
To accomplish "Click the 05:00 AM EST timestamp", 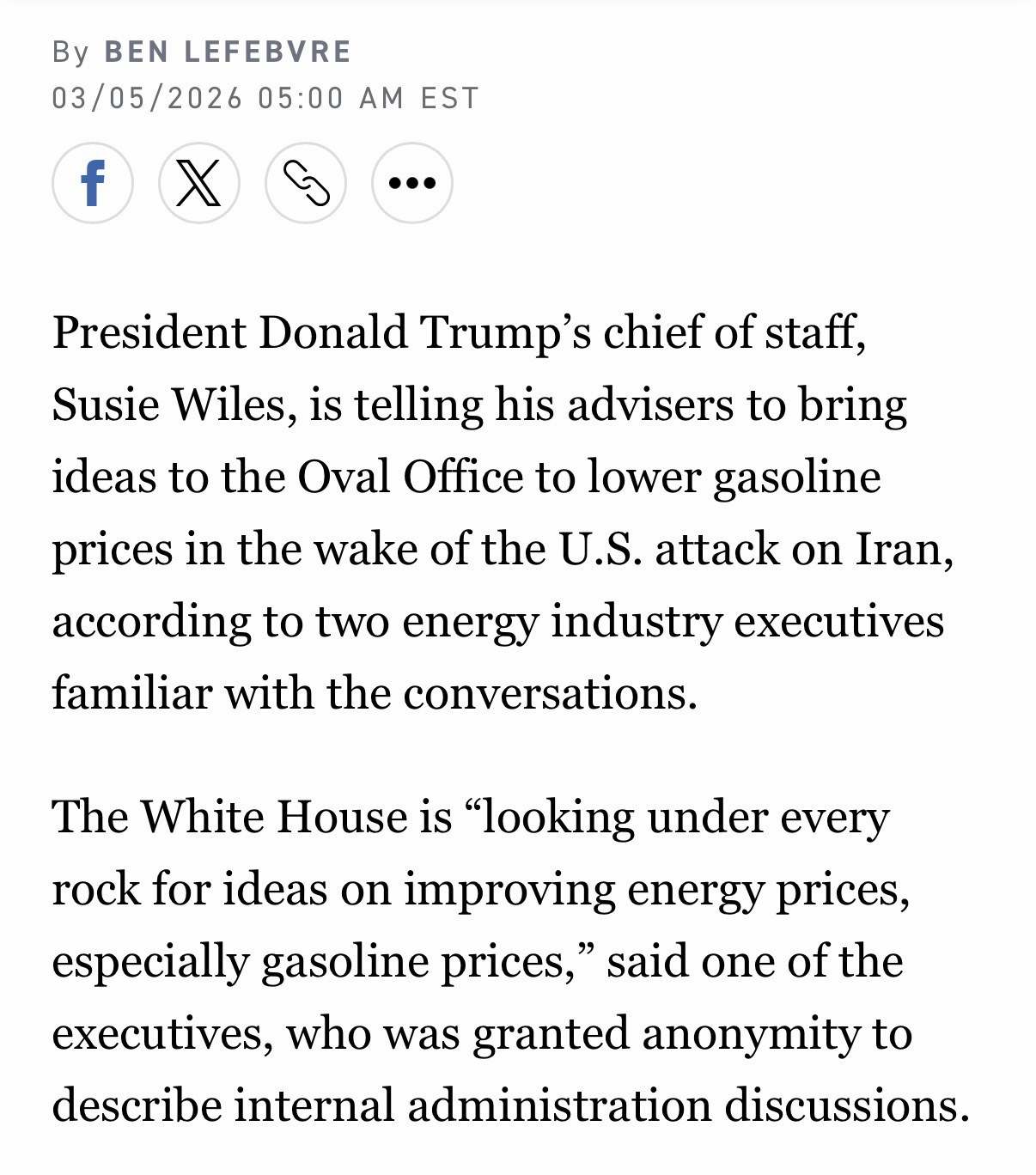I will click(368, 98).
